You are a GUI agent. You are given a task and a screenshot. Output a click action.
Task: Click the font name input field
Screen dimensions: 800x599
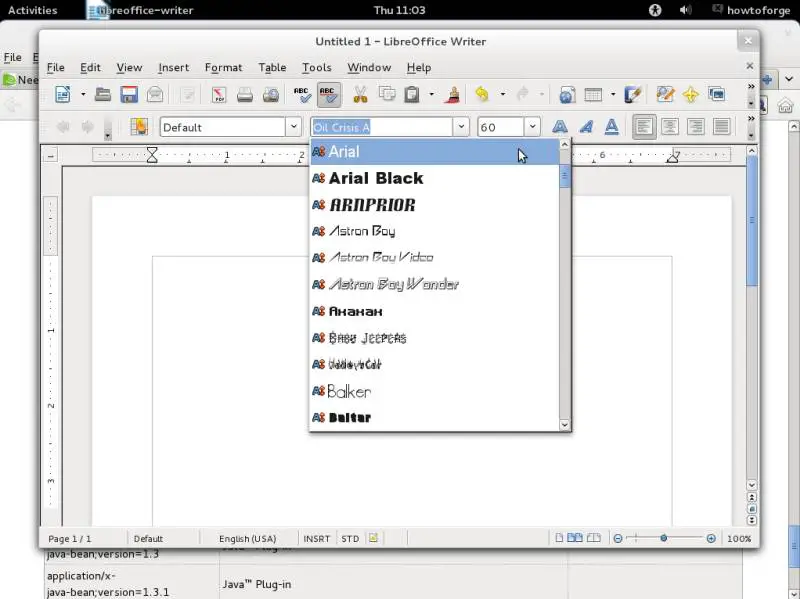[382, 127]
